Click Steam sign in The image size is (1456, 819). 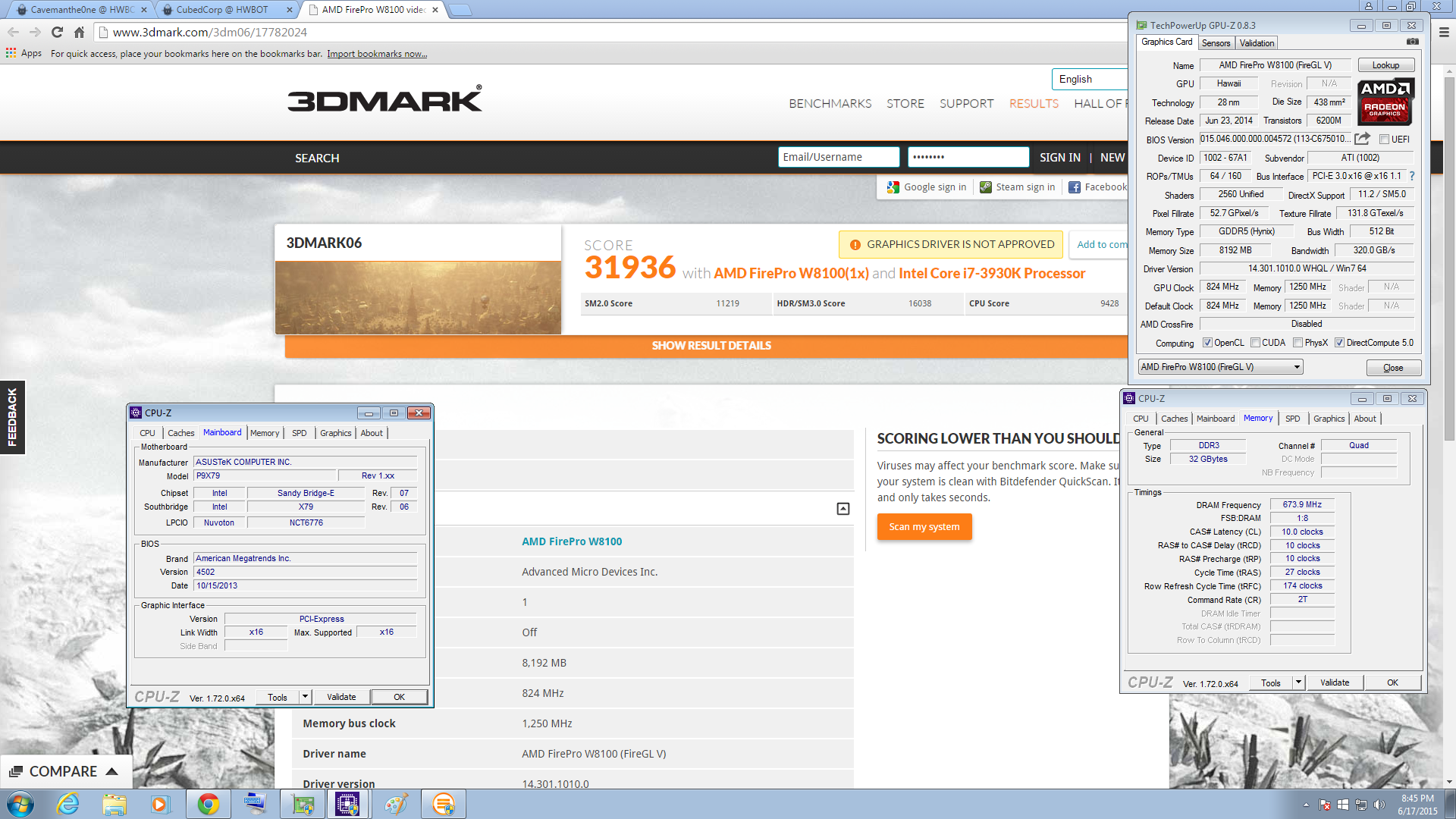point(1017,187)
